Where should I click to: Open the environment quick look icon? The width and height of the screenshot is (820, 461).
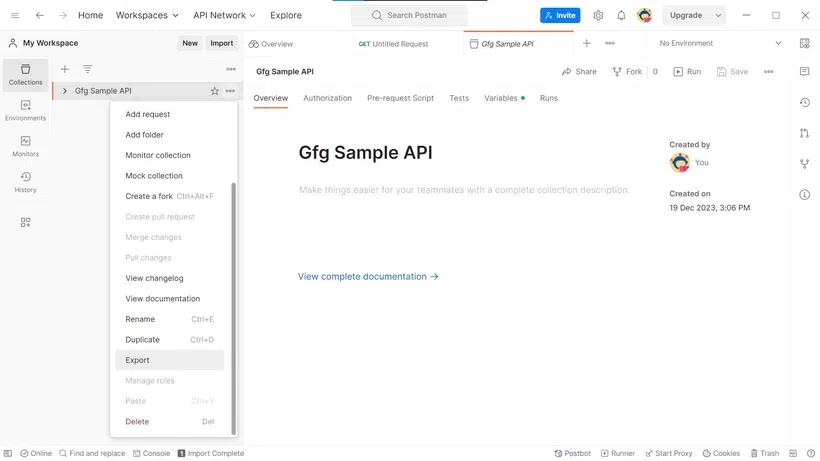[x=805, y=43]
